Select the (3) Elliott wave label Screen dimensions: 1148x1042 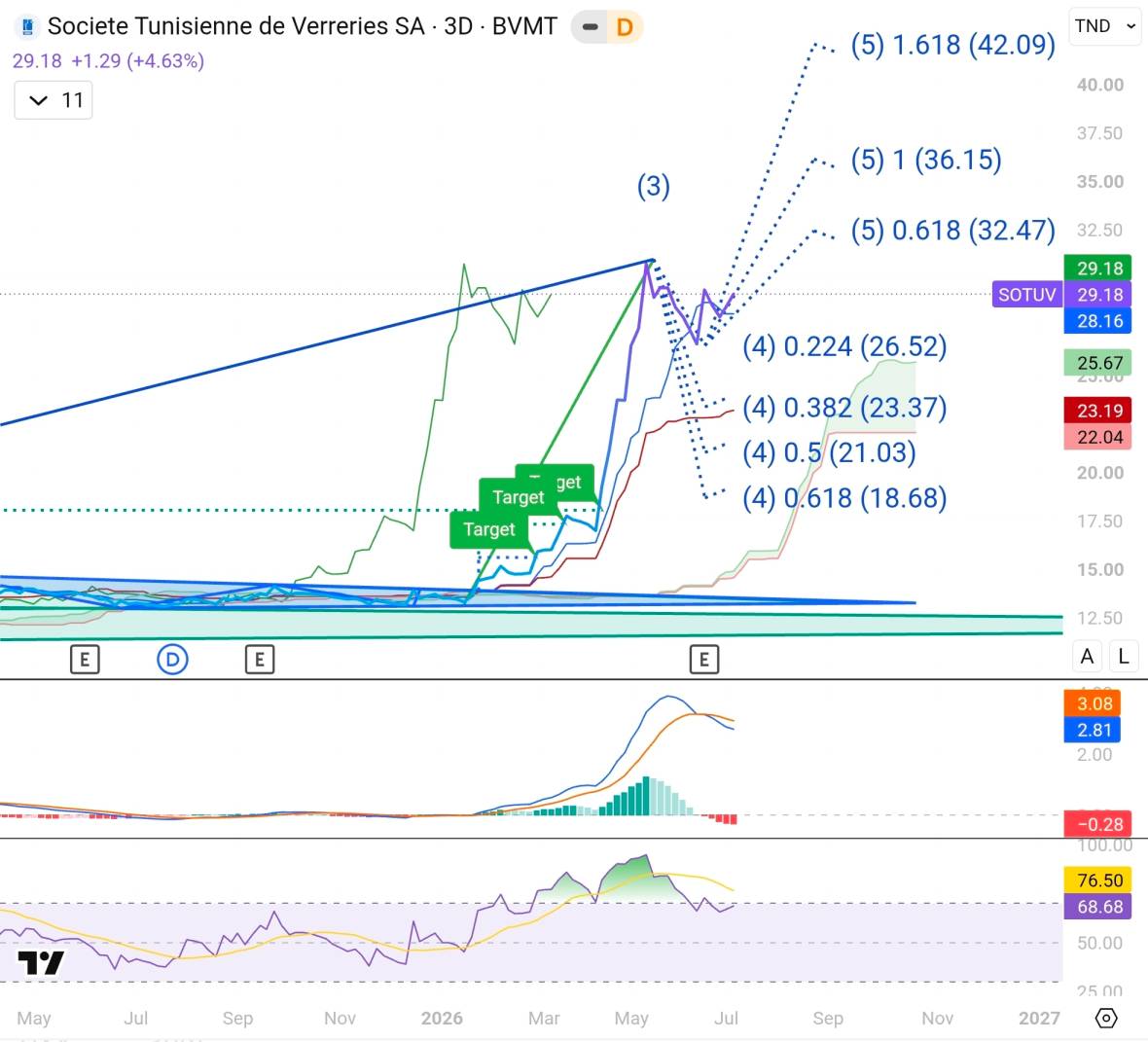[653, 186]
